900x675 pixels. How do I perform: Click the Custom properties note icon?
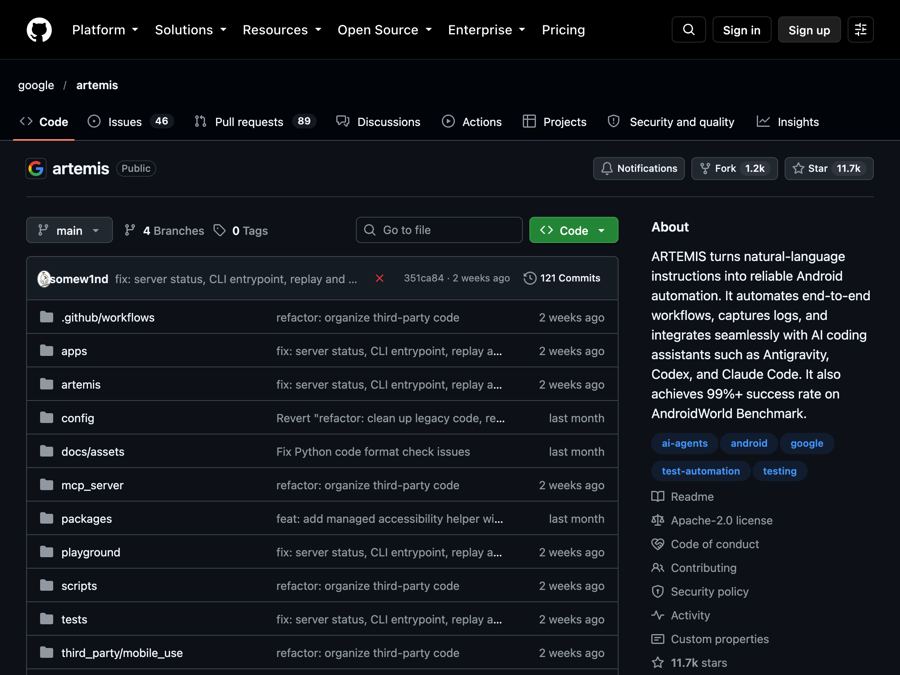658,639
